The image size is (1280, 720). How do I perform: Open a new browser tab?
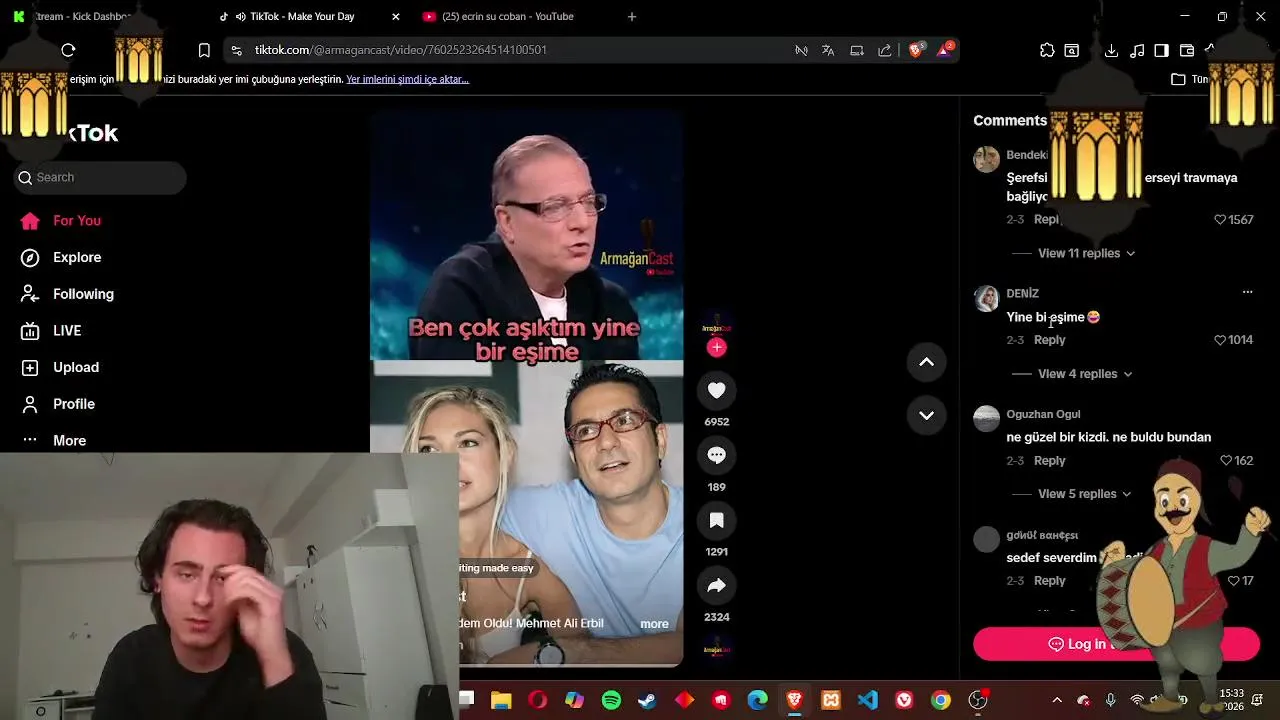tap(631, 17)
